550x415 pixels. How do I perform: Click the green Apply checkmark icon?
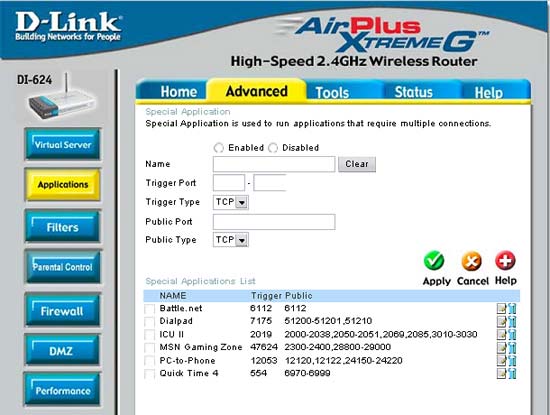pyautogui.click(x=434, y=260)
